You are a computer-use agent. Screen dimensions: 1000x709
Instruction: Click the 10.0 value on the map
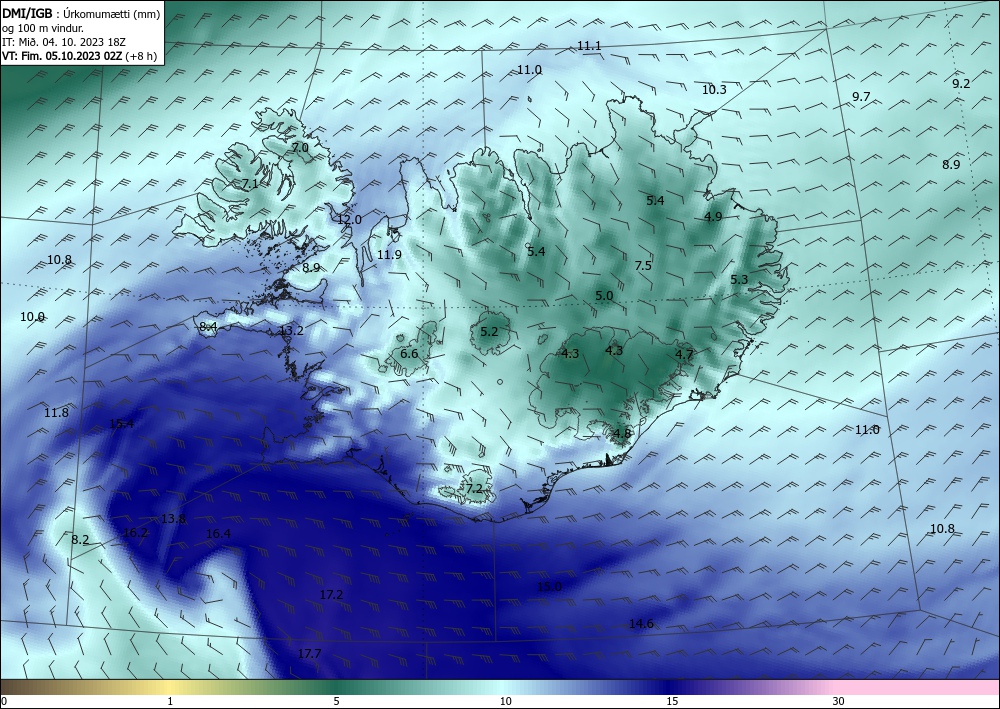coord(33,317)
